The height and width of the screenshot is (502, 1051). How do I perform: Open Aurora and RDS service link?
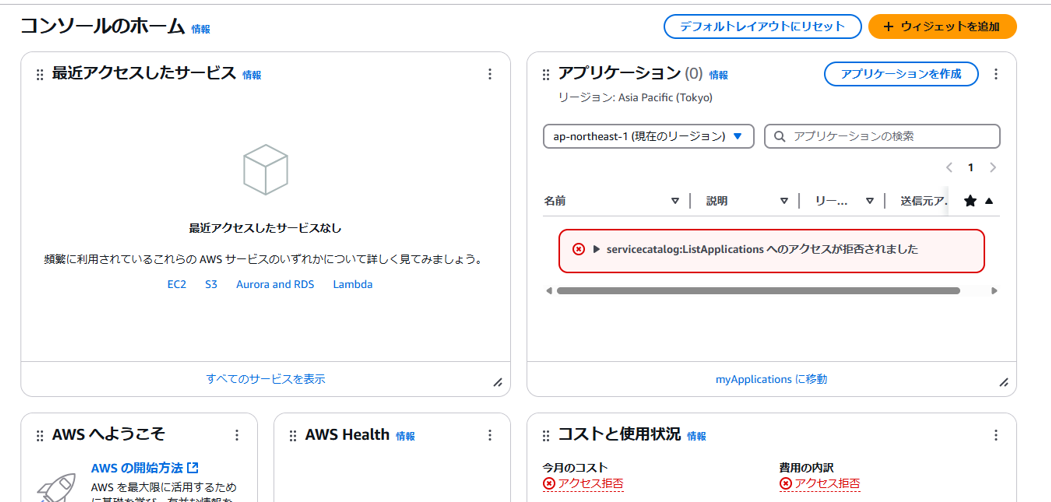pos(275,284)
